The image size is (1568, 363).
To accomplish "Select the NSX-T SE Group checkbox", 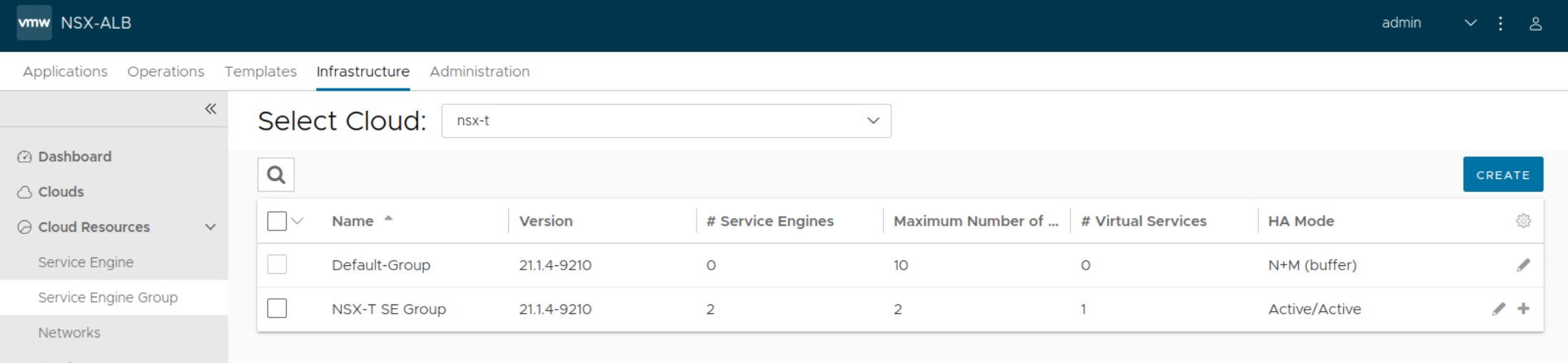I will coord(277,309).
